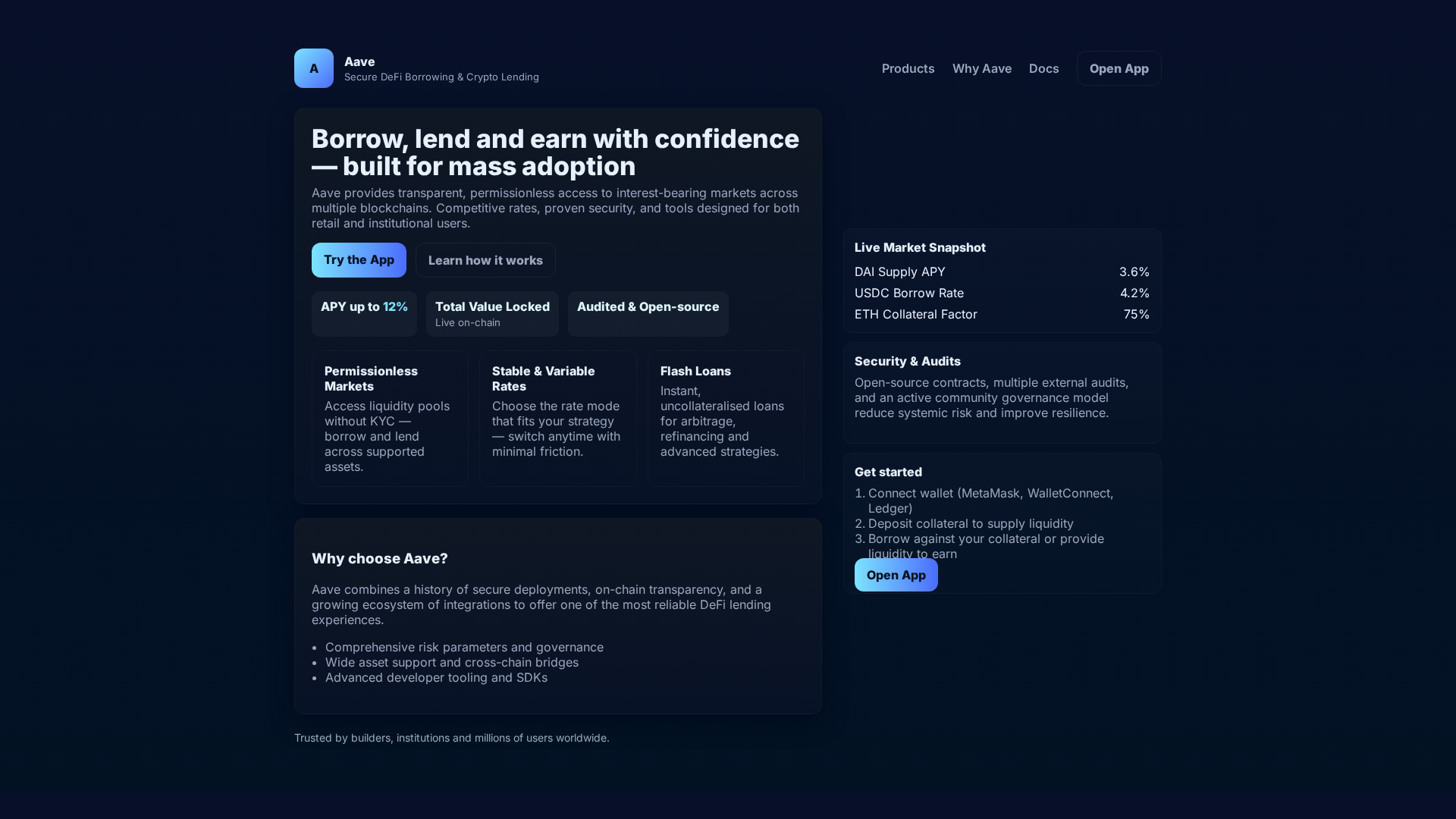1456x819 pixels.
Task: Click the 4.2% USDC borrow value
Action: click(x=1134, y=293)
